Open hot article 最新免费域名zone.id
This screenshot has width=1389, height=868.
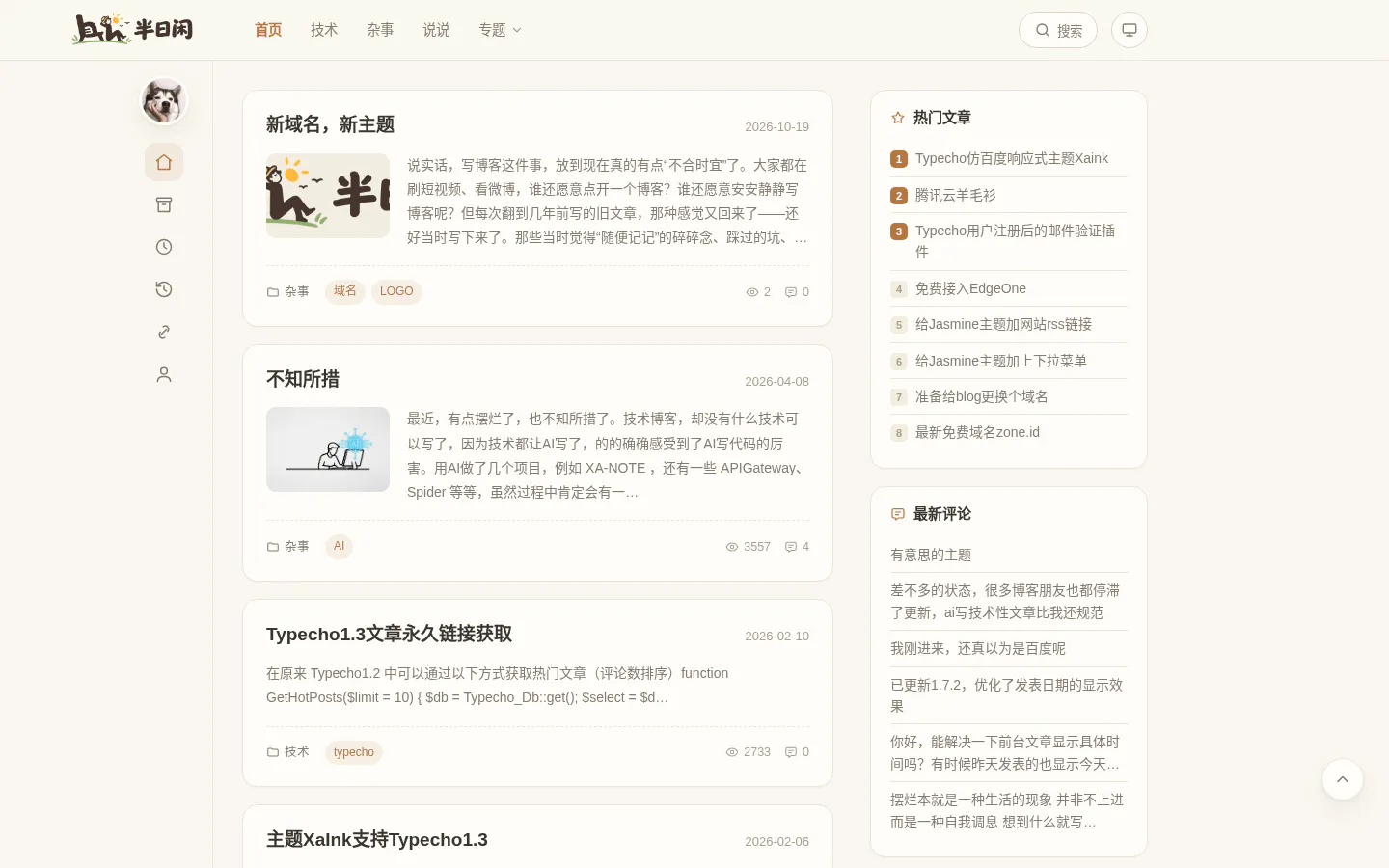(977, 432)
